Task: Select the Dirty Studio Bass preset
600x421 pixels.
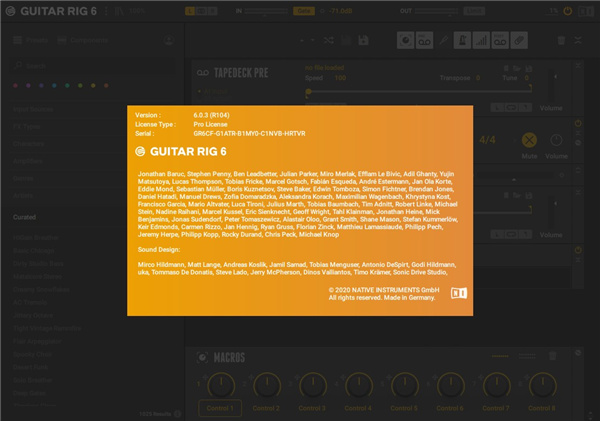Action: pyautogui.click(x=38, y=264)
